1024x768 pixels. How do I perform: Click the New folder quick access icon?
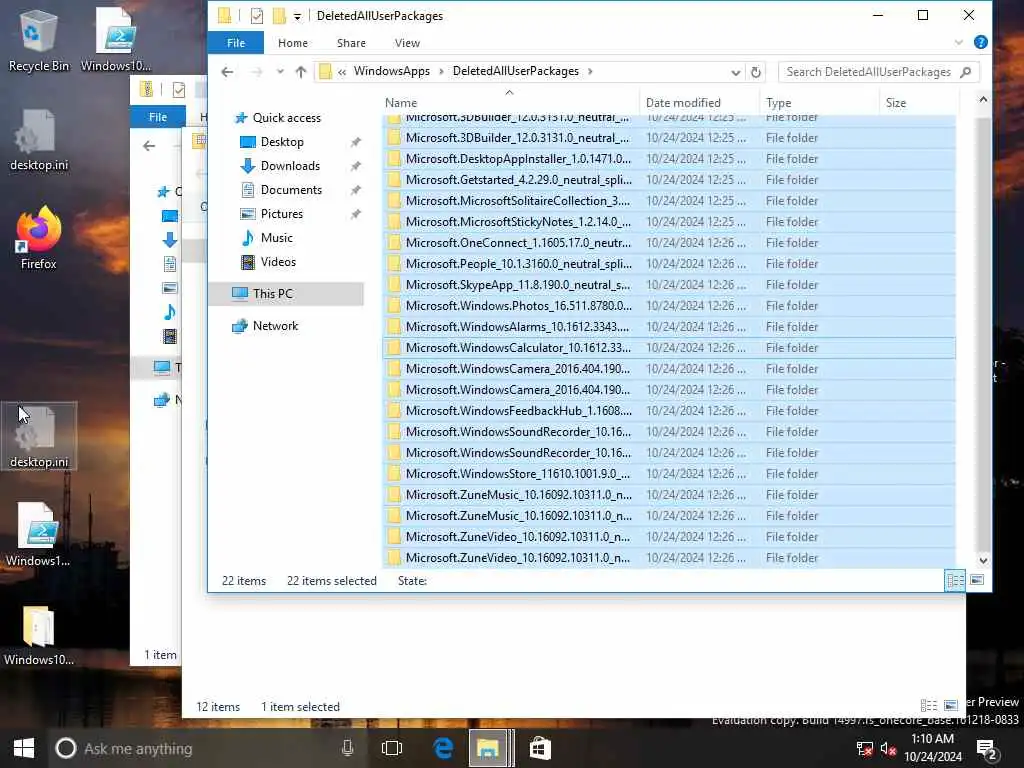tap(279, 16)
